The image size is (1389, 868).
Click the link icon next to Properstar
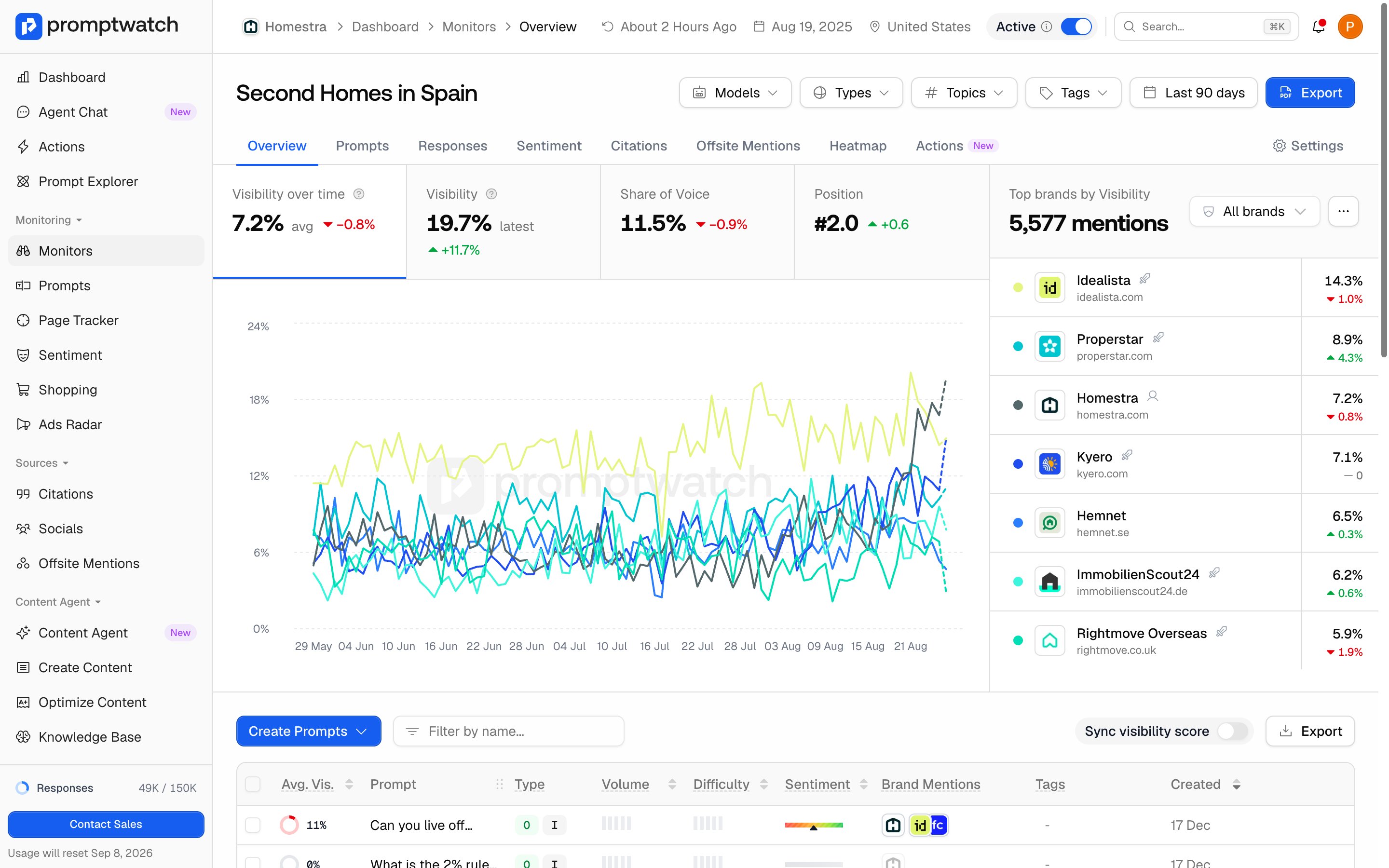click(x=1158, y=338)
